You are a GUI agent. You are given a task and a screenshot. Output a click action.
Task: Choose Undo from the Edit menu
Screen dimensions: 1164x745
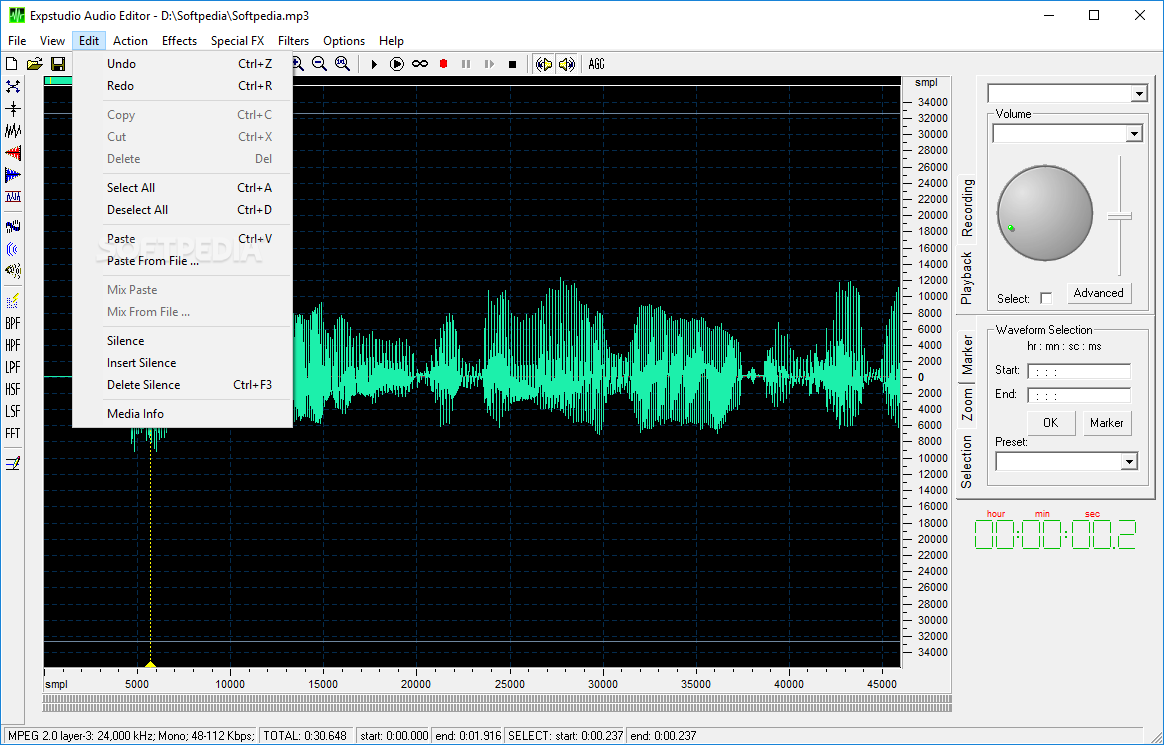(x=182, y=64)
